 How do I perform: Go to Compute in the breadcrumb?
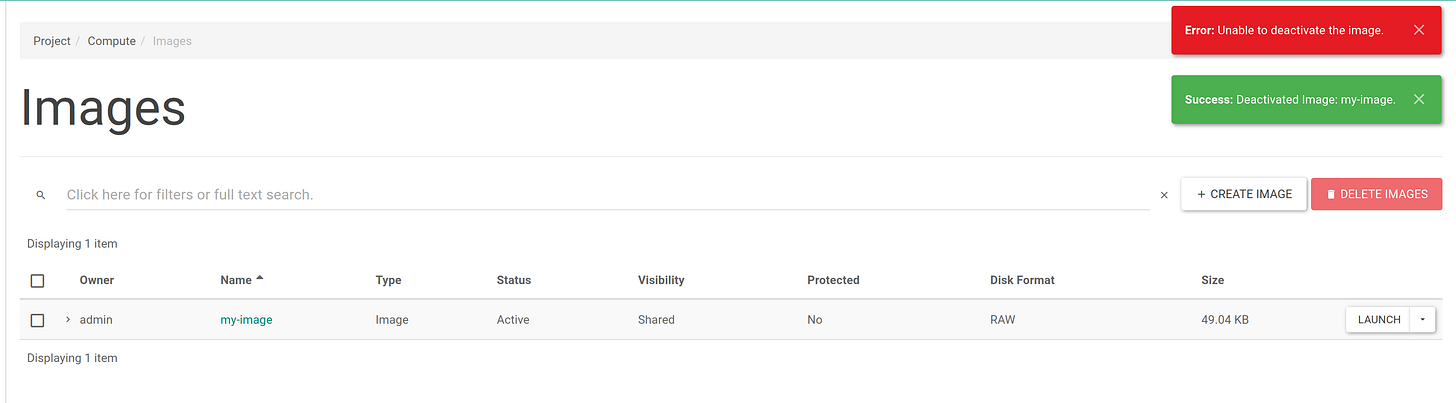(112, 41)
